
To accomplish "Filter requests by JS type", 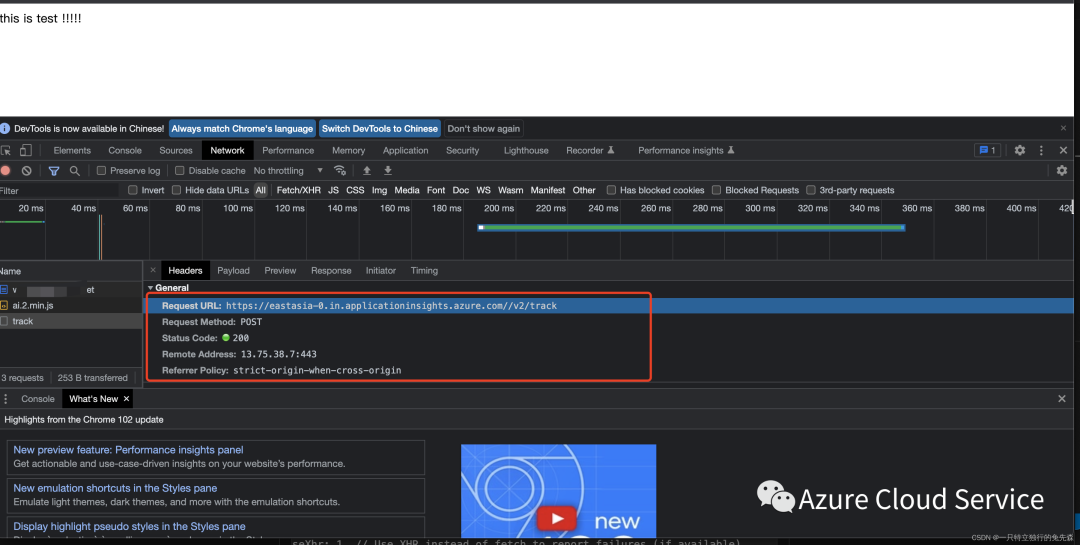I will pyautogui.click(x=333, y=190).
